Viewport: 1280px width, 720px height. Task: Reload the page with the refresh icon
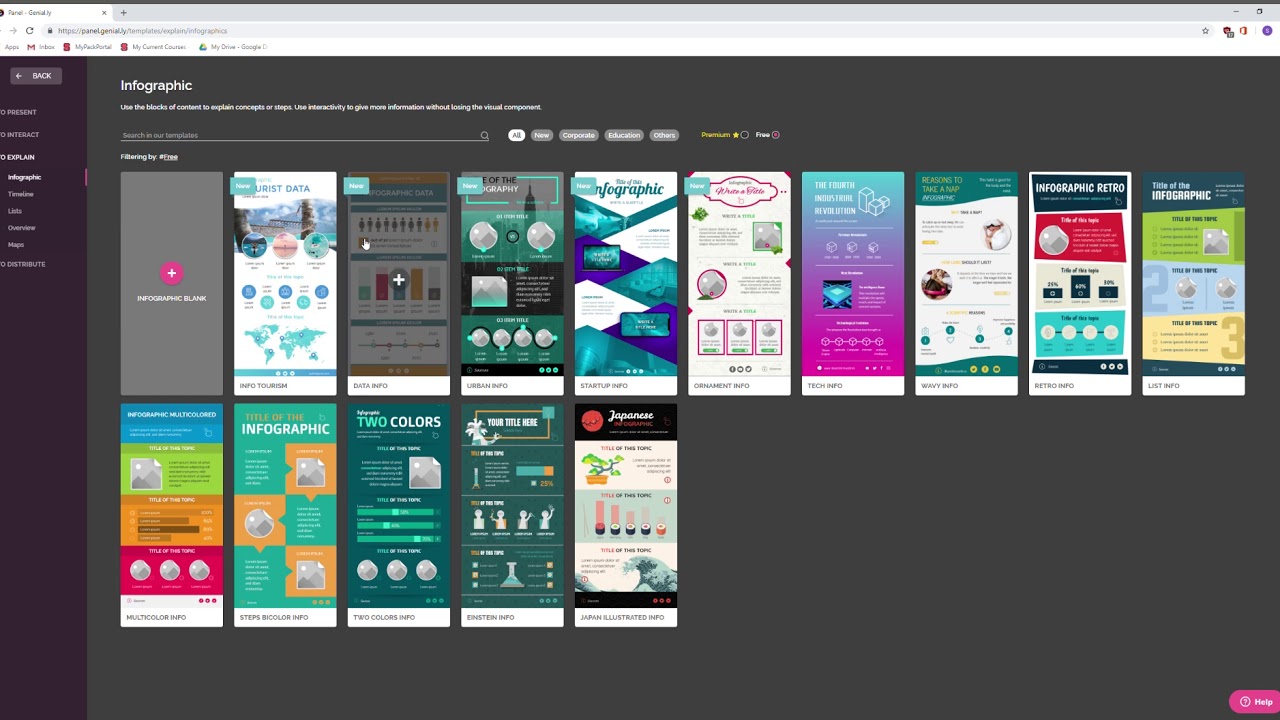(x=30, y=31)
